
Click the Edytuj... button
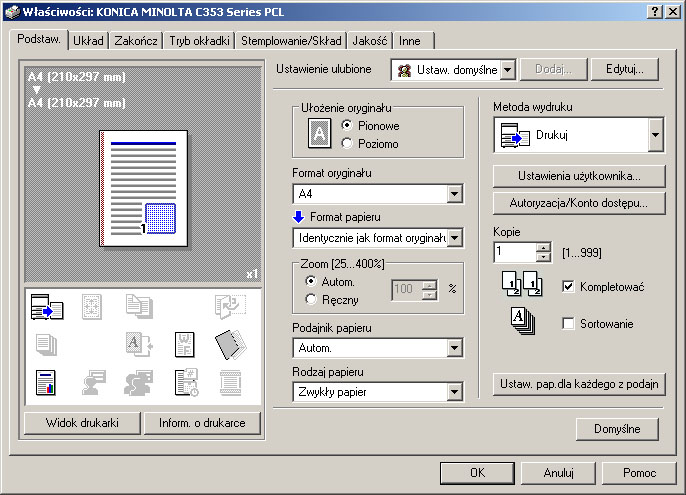click(625, 69)
